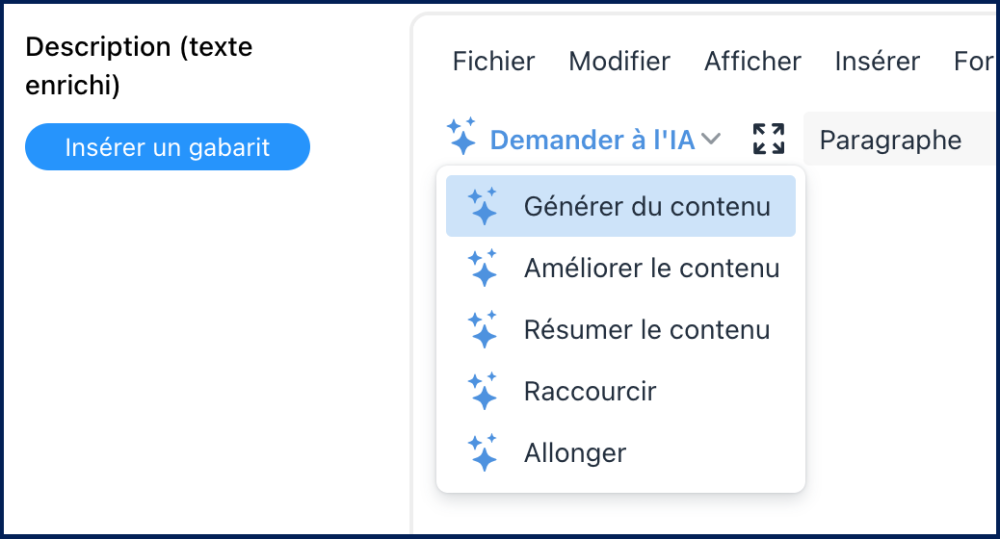Open the Modifier menu
This screenshot has height=539, width=1000.
[619, 61]
